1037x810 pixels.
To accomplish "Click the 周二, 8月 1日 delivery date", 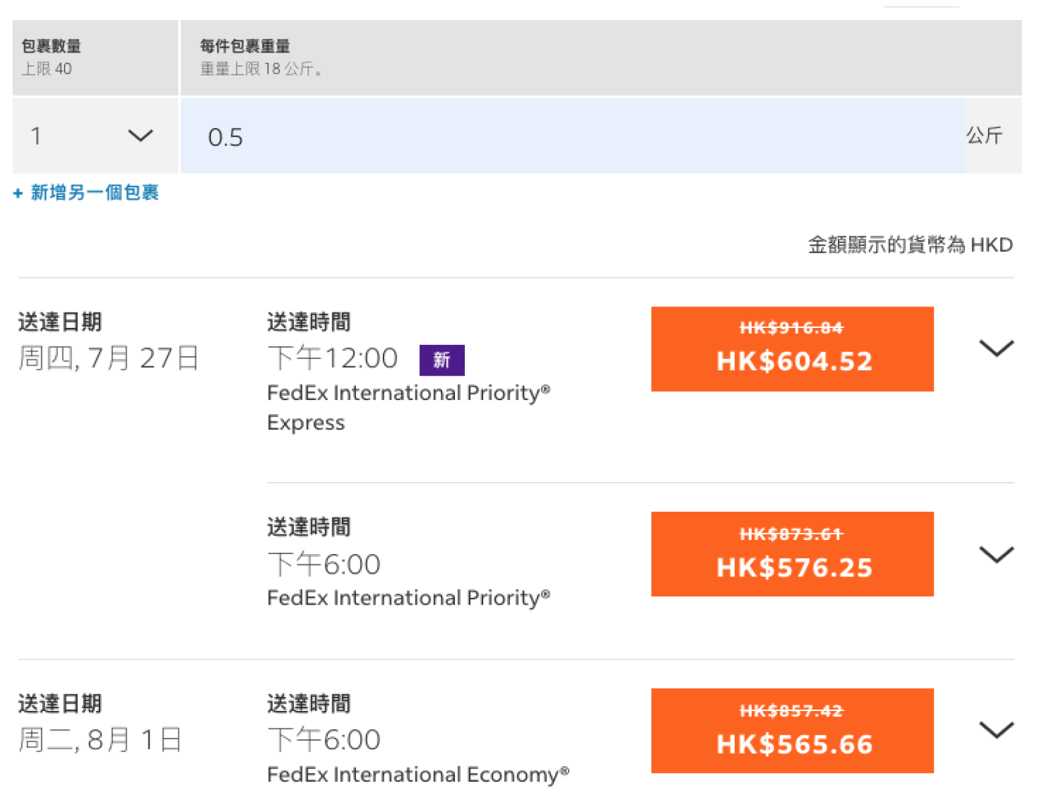I will pos(100,740).
